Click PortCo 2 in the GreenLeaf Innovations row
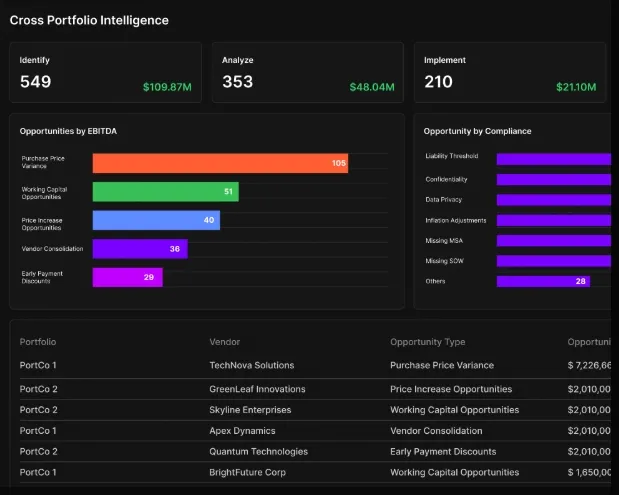619x495 pixels. tap(39, 389)
